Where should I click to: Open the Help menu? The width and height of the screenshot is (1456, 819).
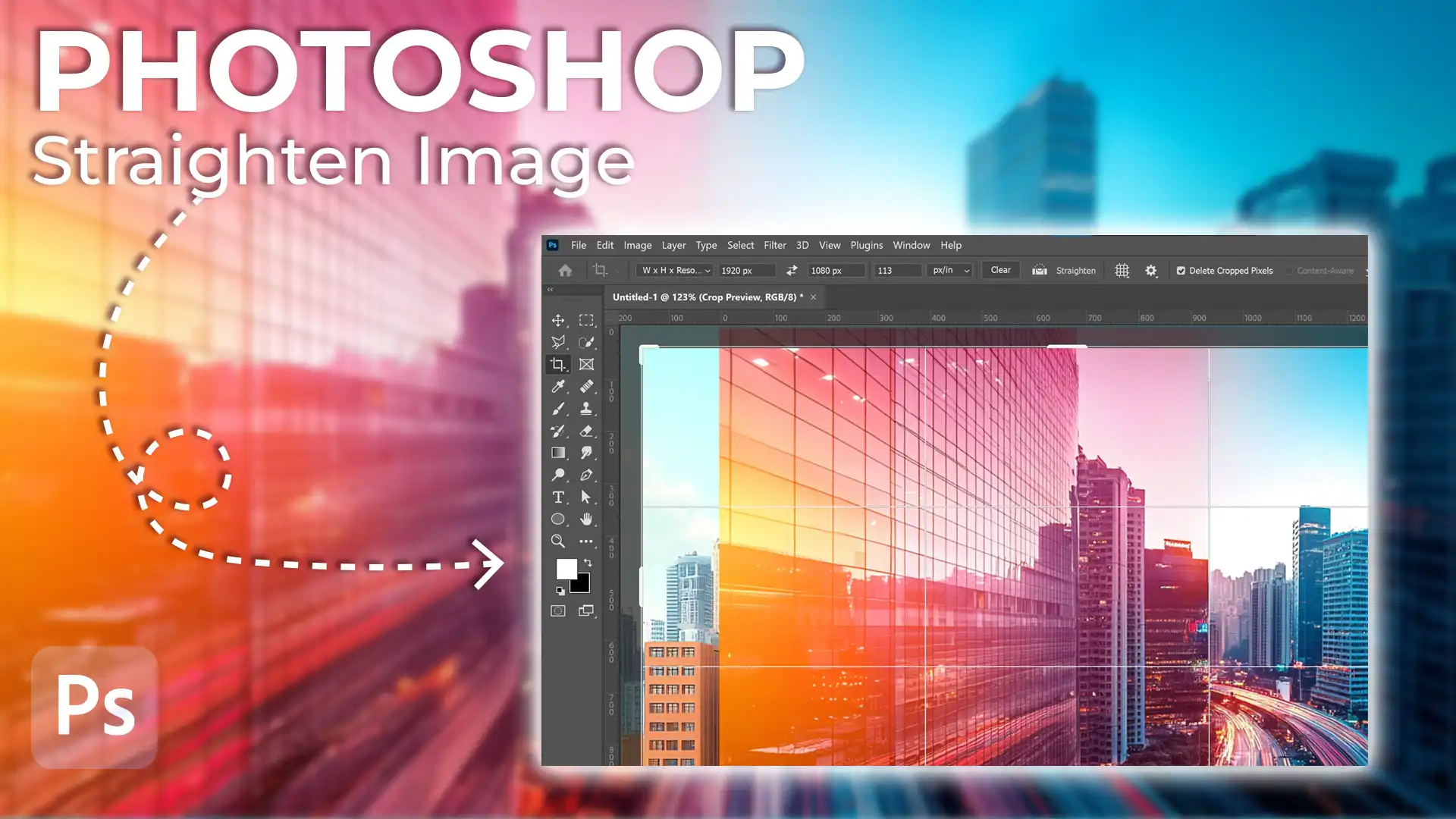coord(951,246)
